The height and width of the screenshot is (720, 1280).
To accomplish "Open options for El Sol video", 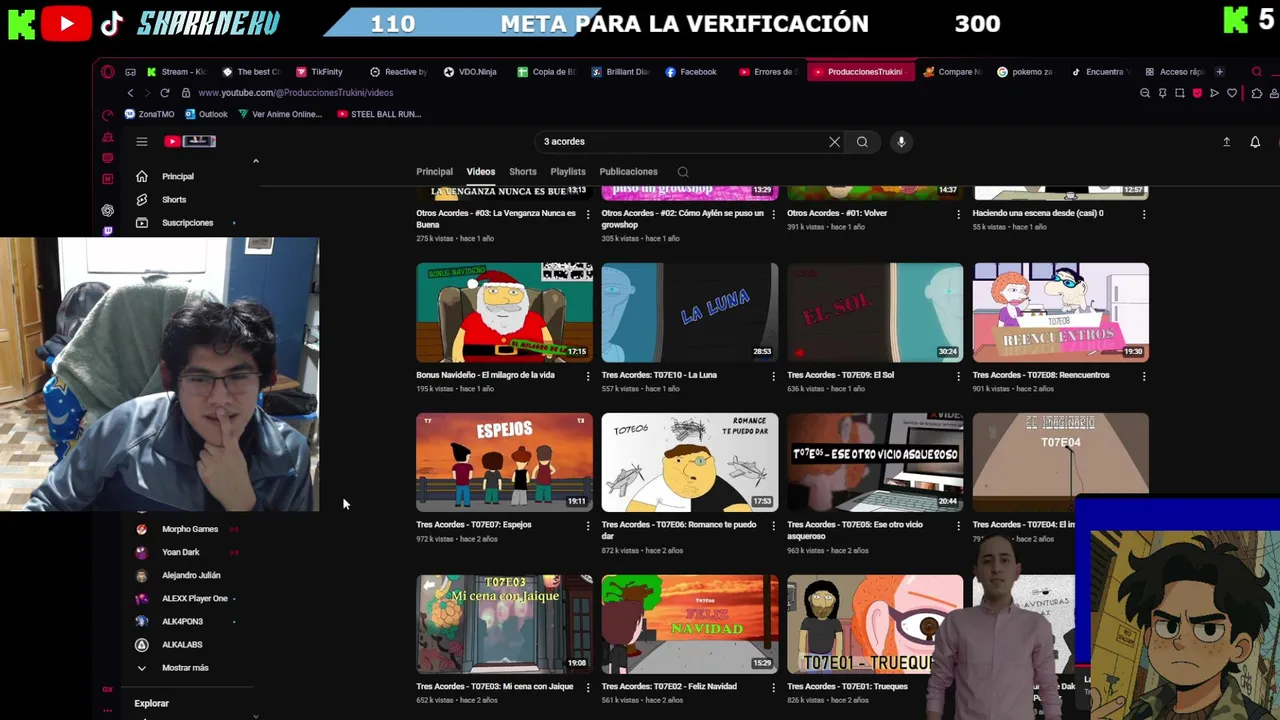I will 958,376.
